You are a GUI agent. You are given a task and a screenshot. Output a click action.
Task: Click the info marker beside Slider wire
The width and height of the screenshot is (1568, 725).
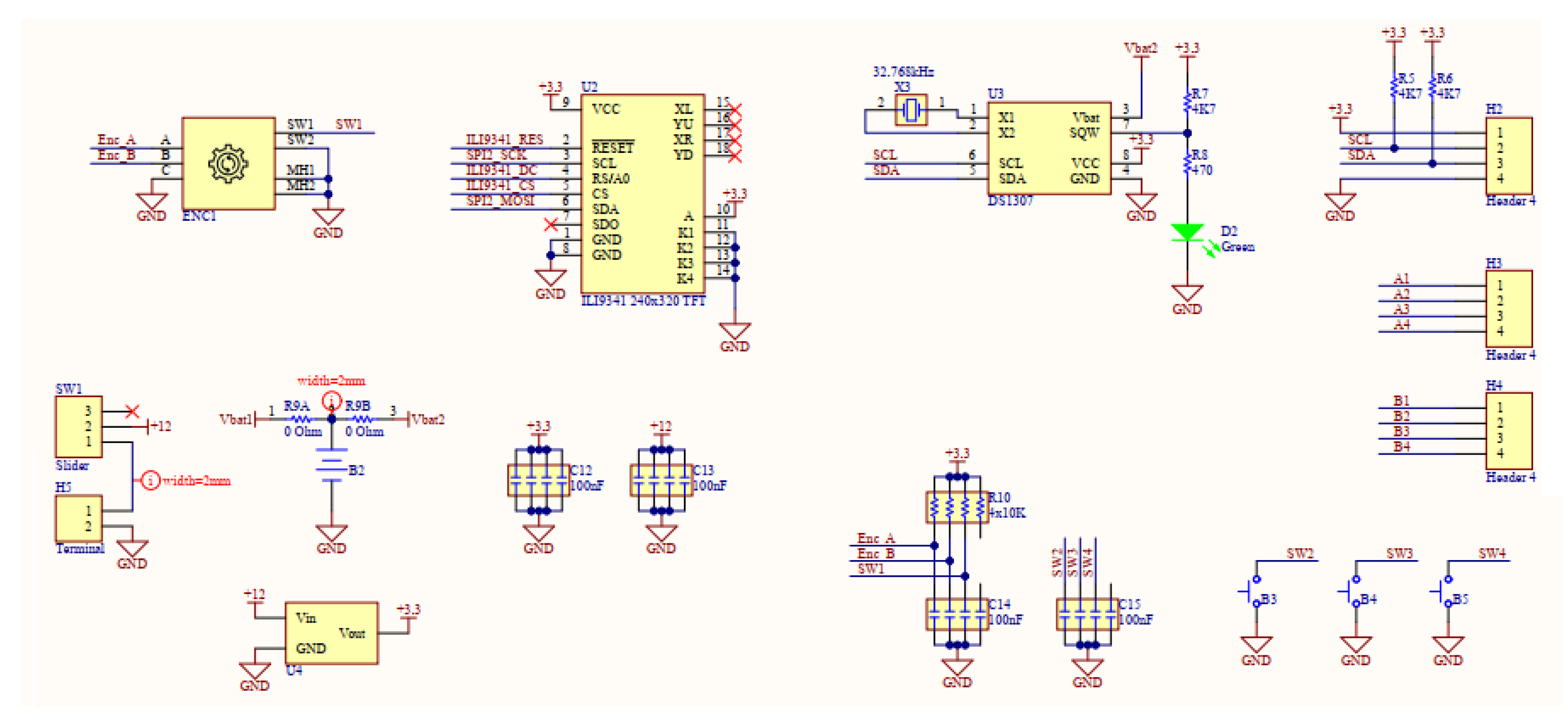pos(150,480)
